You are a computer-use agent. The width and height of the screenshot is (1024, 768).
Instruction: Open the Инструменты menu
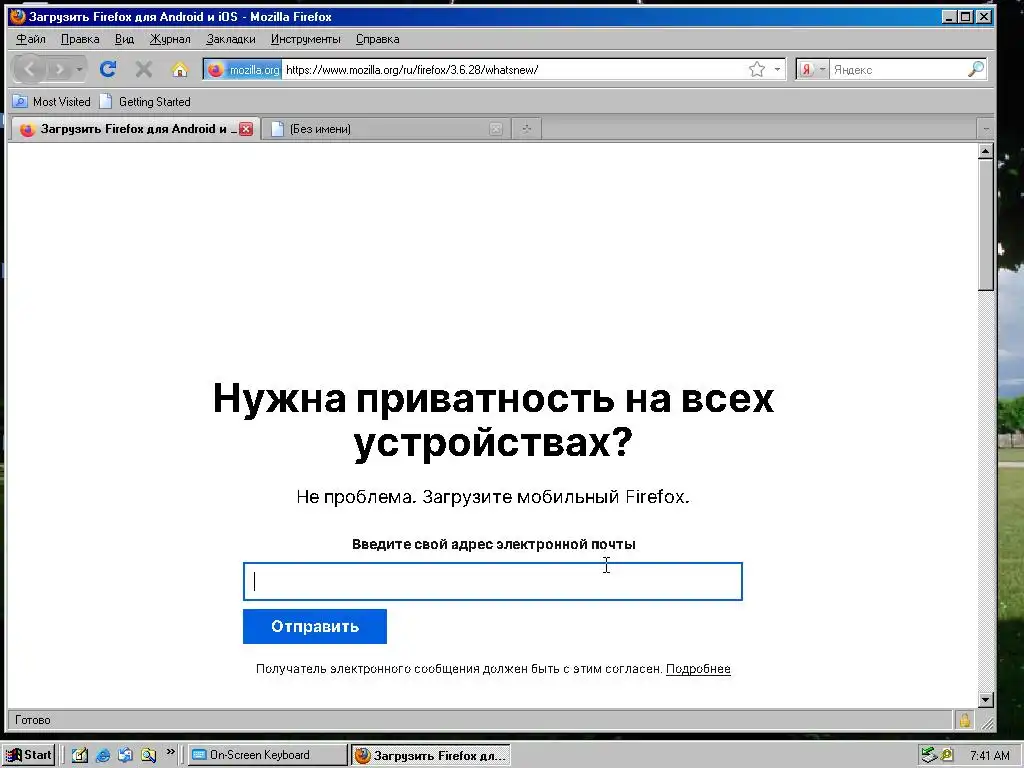306,39
